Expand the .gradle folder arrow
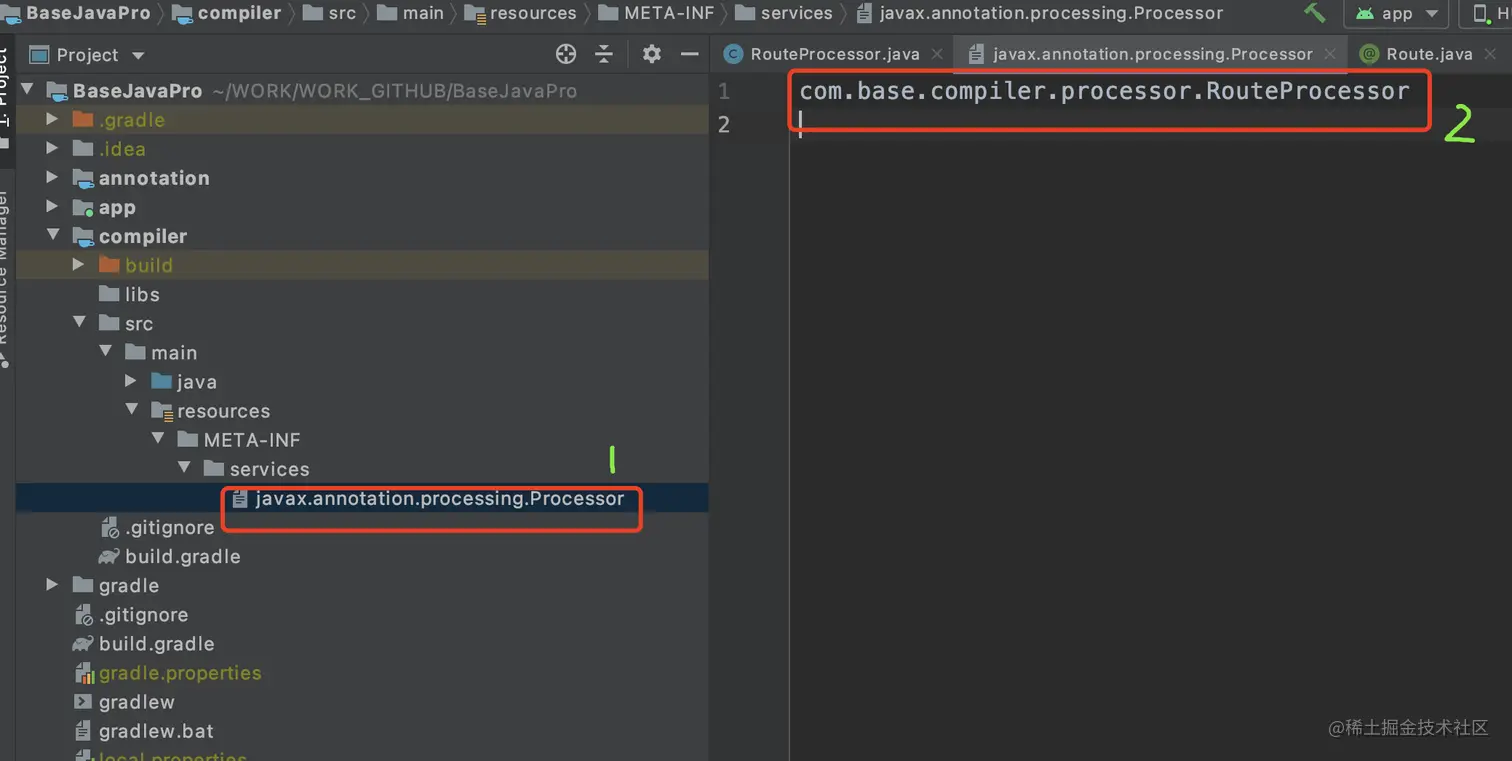 point(52,119)
